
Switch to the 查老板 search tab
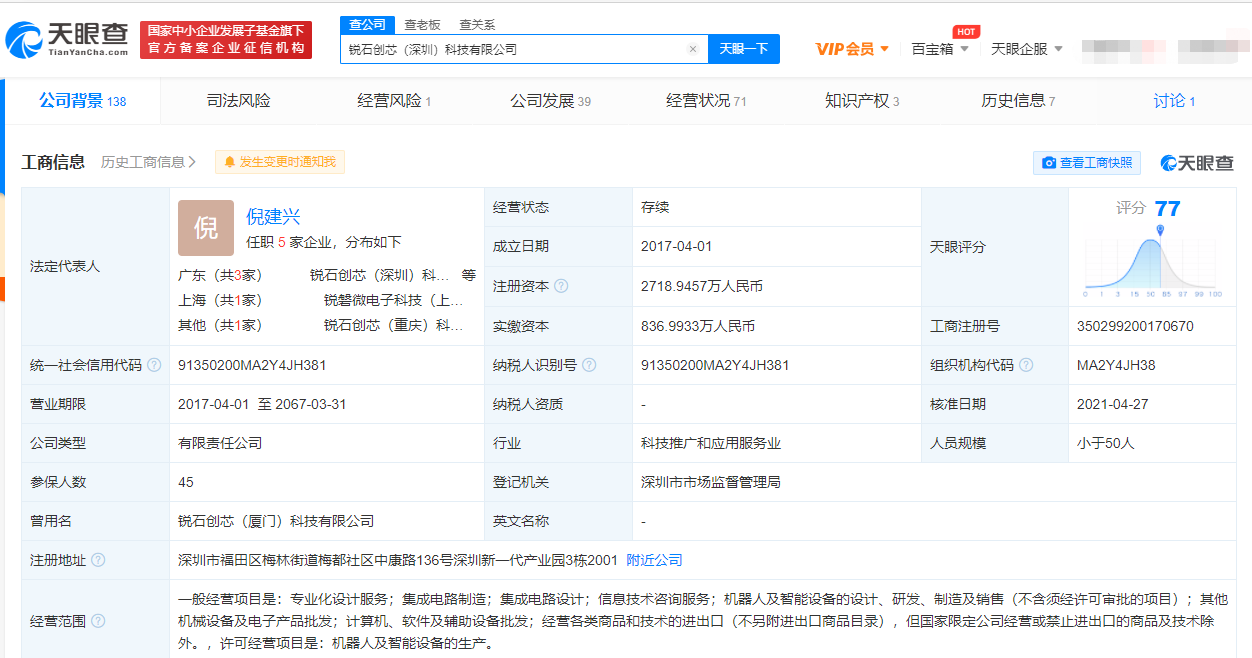pos(422,24)
